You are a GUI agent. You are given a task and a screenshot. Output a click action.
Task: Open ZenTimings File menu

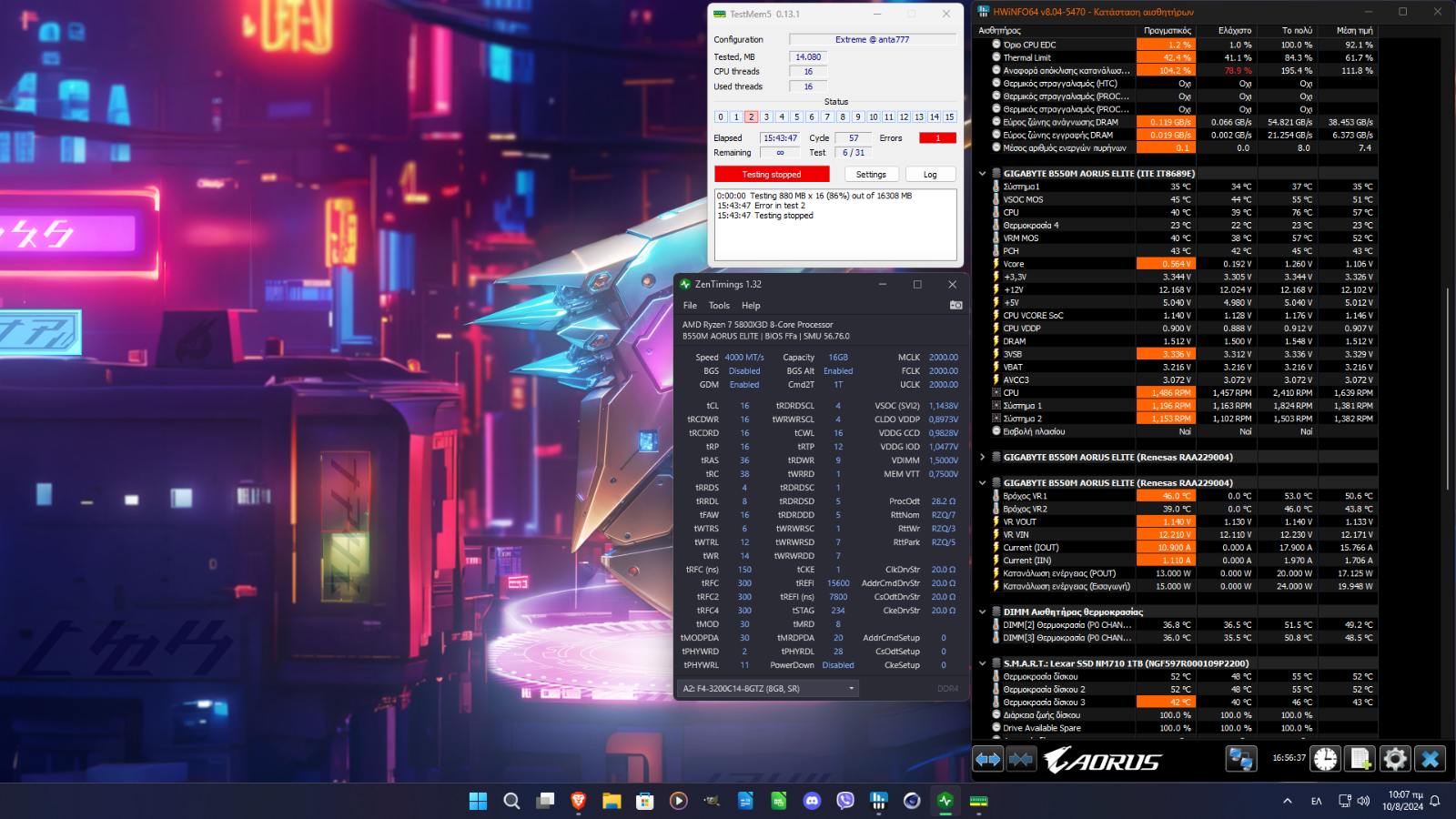click(690, 306)
